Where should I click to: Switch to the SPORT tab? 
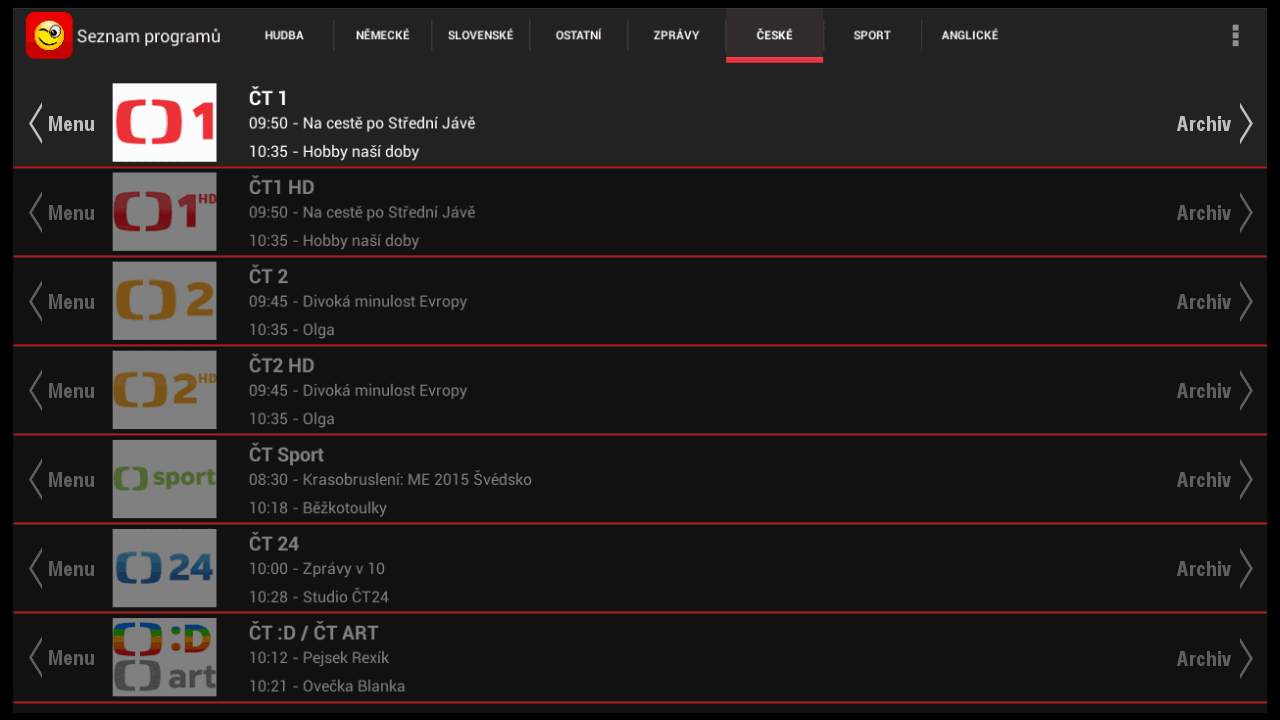[872, 36]
